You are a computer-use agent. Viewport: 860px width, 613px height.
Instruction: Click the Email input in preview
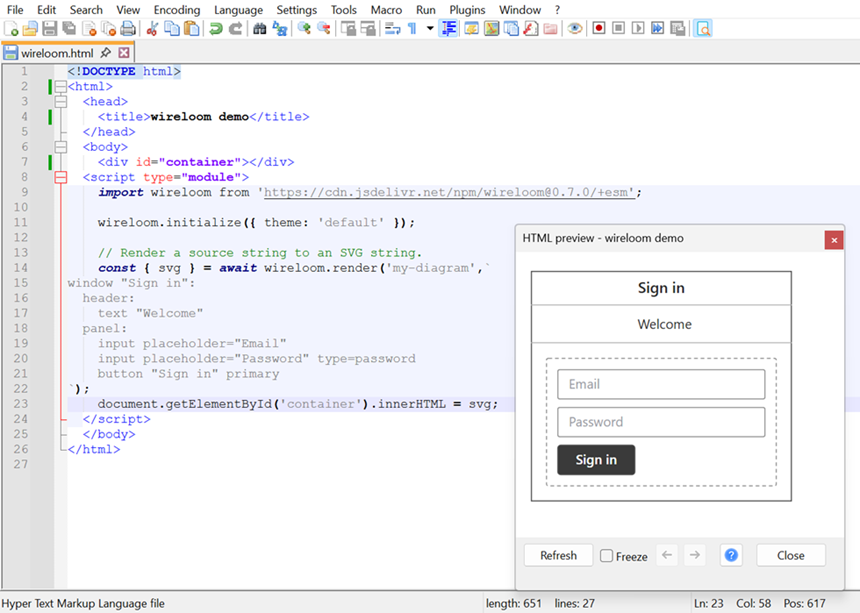[x=661, y=384]
